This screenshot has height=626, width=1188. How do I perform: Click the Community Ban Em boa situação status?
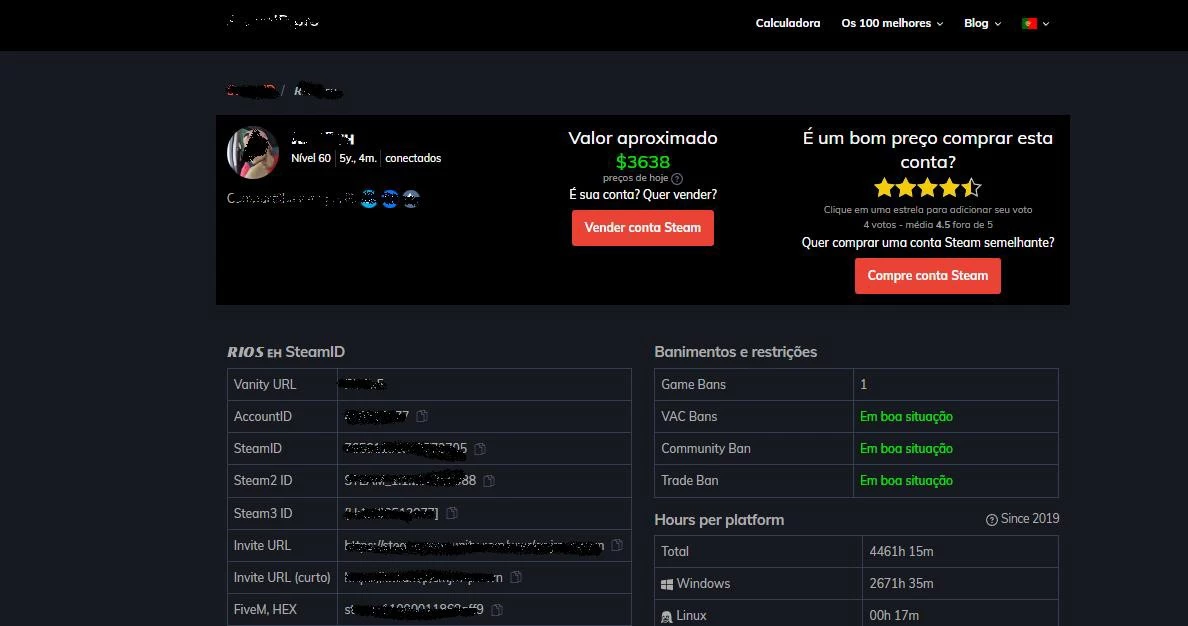pyautogui.click(x=906, y=449)
